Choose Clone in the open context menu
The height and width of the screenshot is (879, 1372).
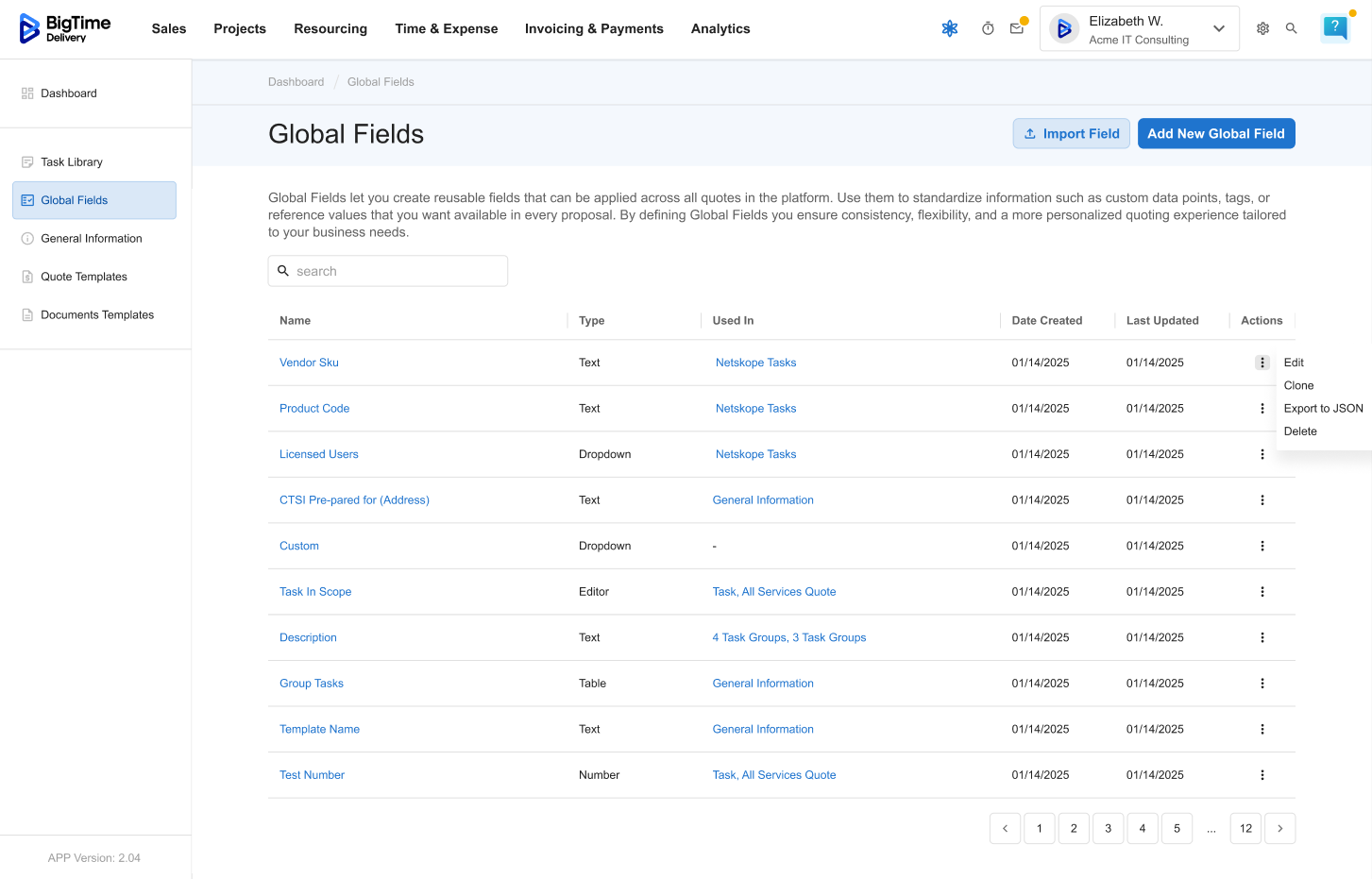click(x=1298, y=386)
